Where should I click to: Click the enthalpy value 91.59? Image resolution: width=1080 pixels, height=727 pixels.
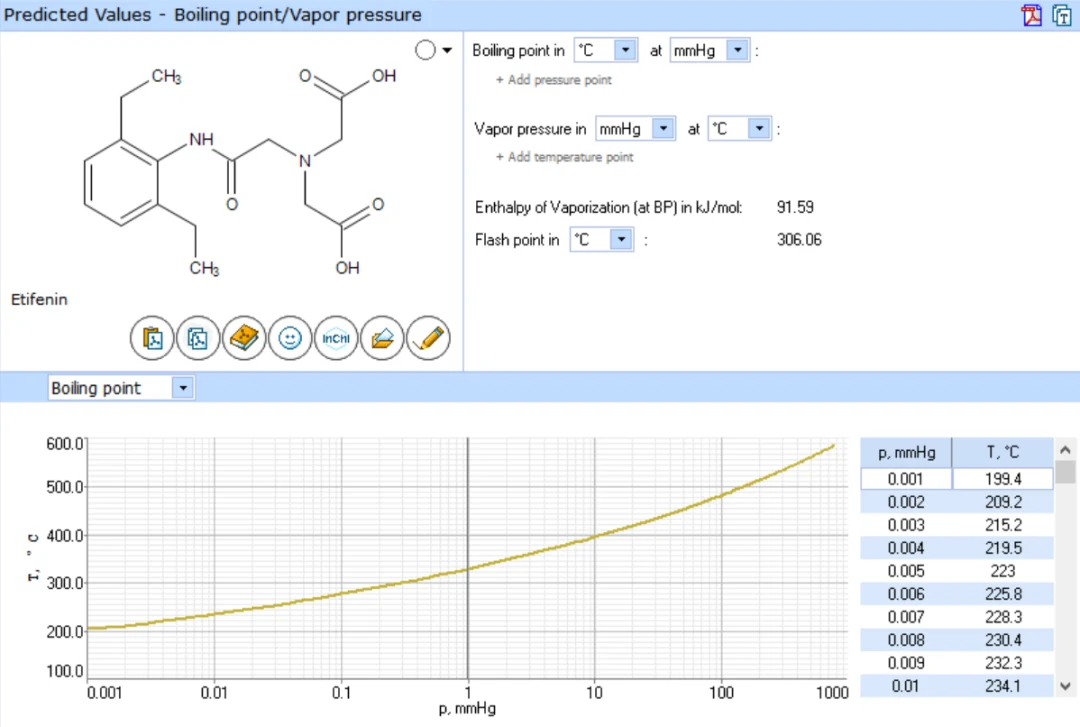[x=795, y=207]
